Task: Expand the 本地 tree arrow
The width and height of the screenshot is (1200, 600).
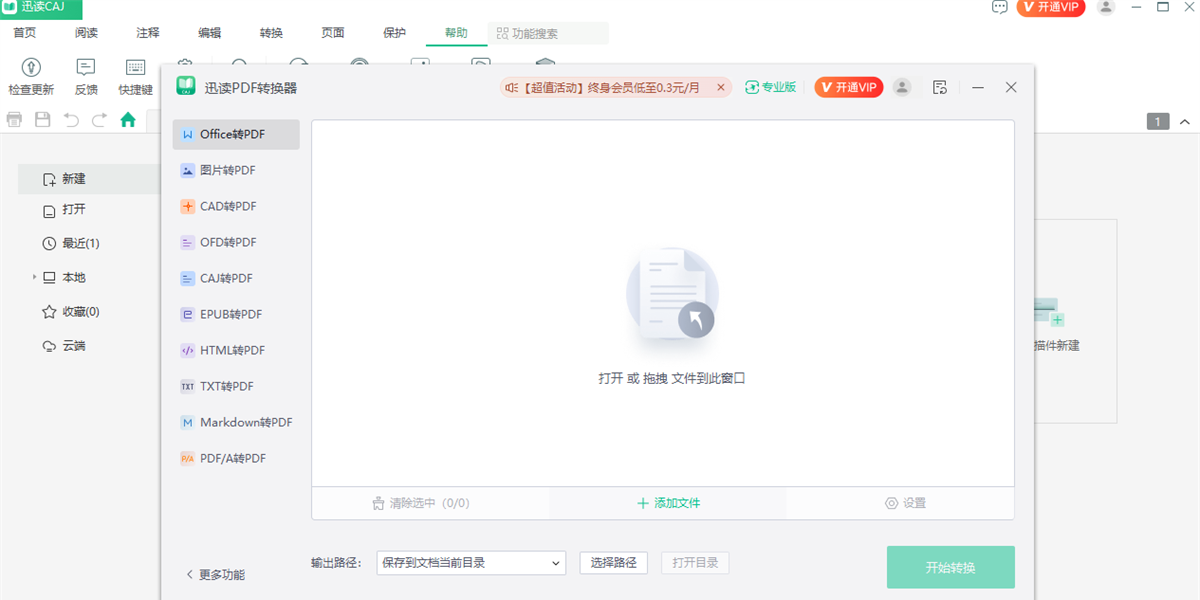Action: coord(34,277)
